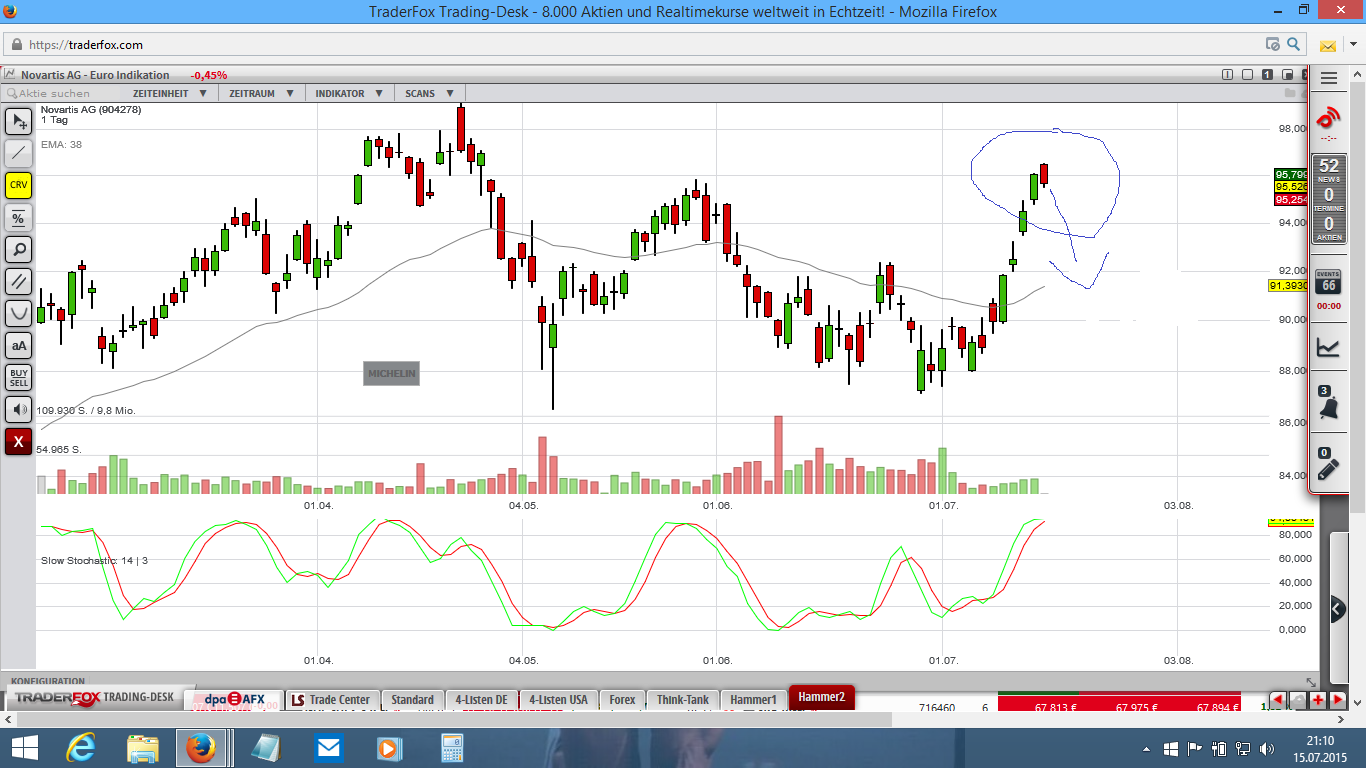
Task: Switch to the Standard tab
Action: coord(412,699)
